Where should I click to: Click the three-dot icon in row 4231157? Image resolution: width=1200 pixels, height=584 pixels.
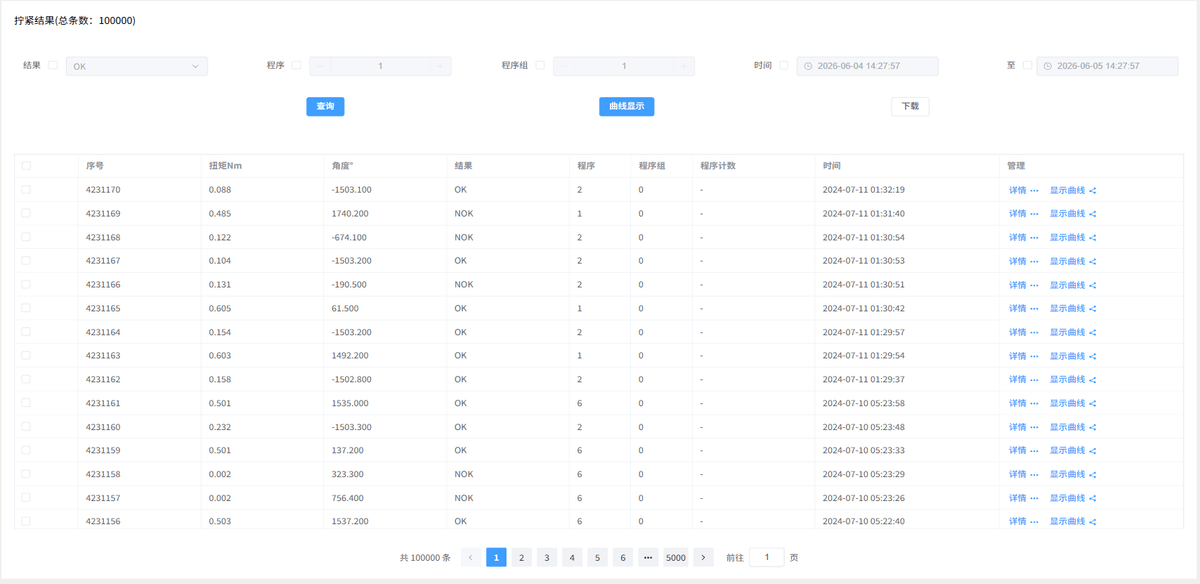tap(1034, 498)
